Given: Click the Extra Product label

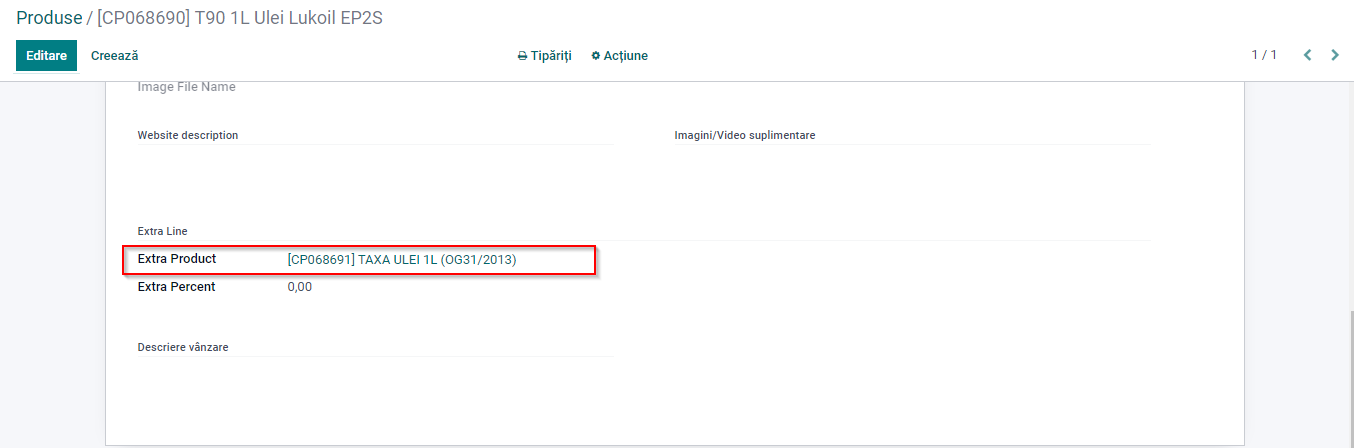Looking at the screenshot, I should (177, 259).
